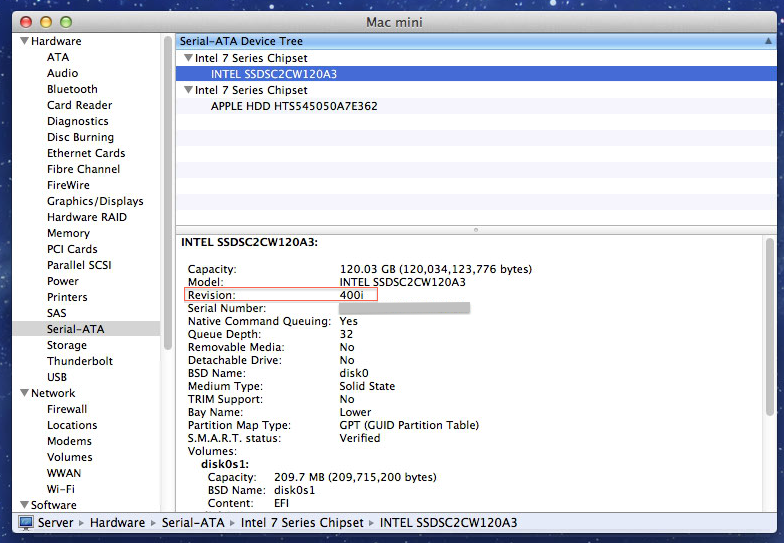Open FireWire section
Viewport: 784px width, 543px height.
(x=68, y=185)
